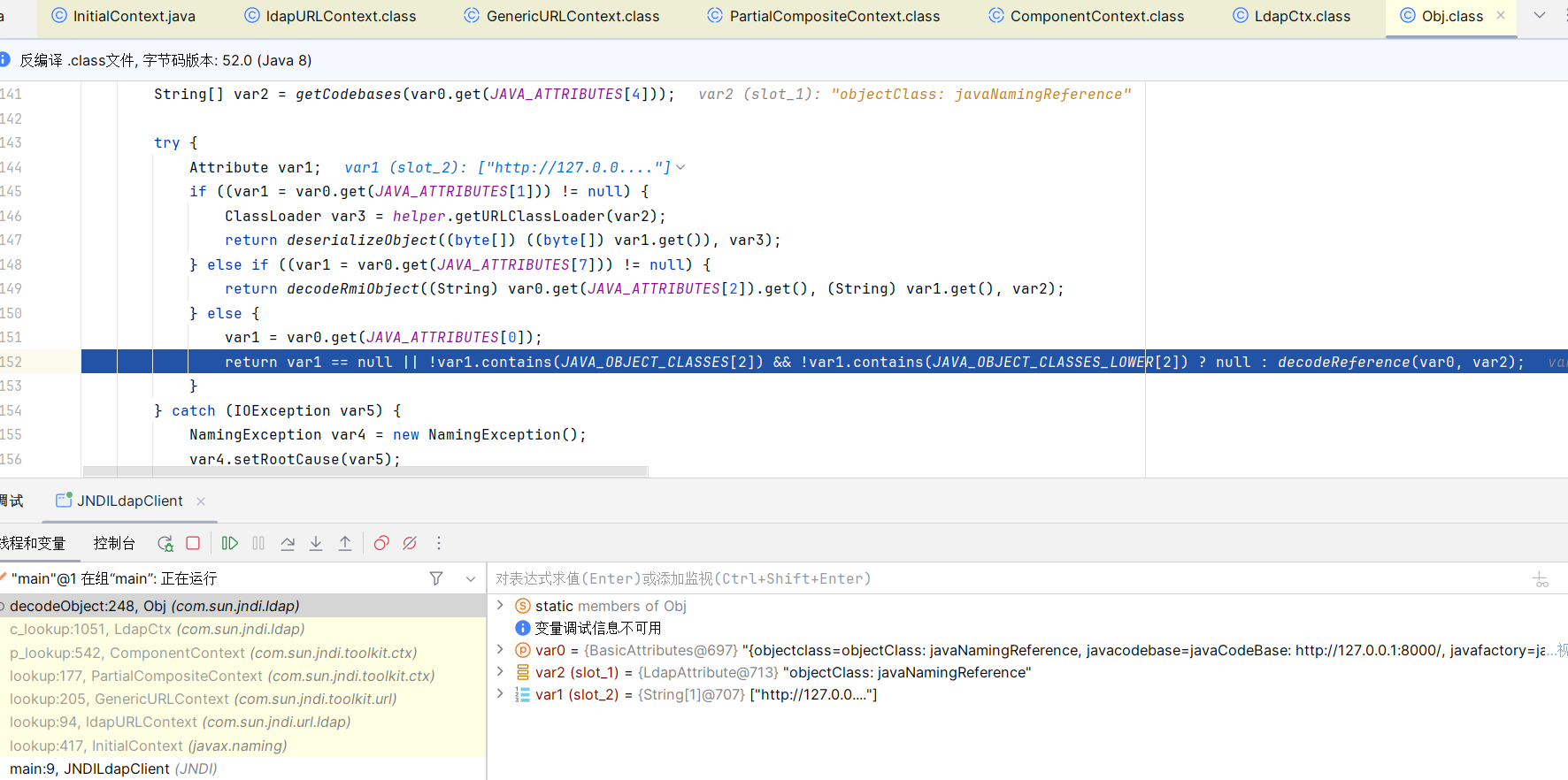Mute all breakpoints

(x=410, y=543)
